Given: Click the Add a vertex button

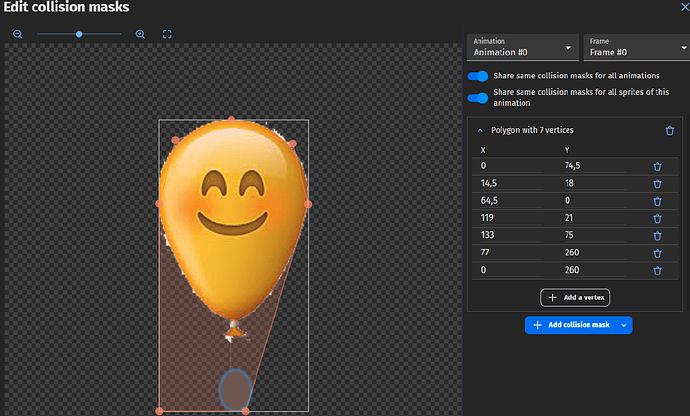Looking at the screenshot, I should click(574, 297).
